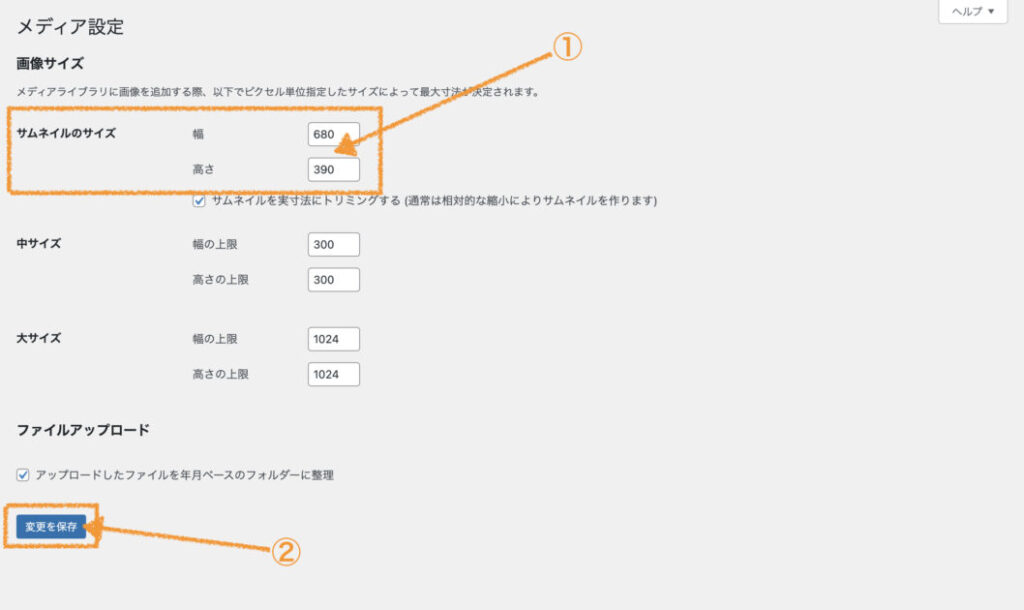
Task: Uncheck organize uploads into year-month folders
Action: click(23, 475)
